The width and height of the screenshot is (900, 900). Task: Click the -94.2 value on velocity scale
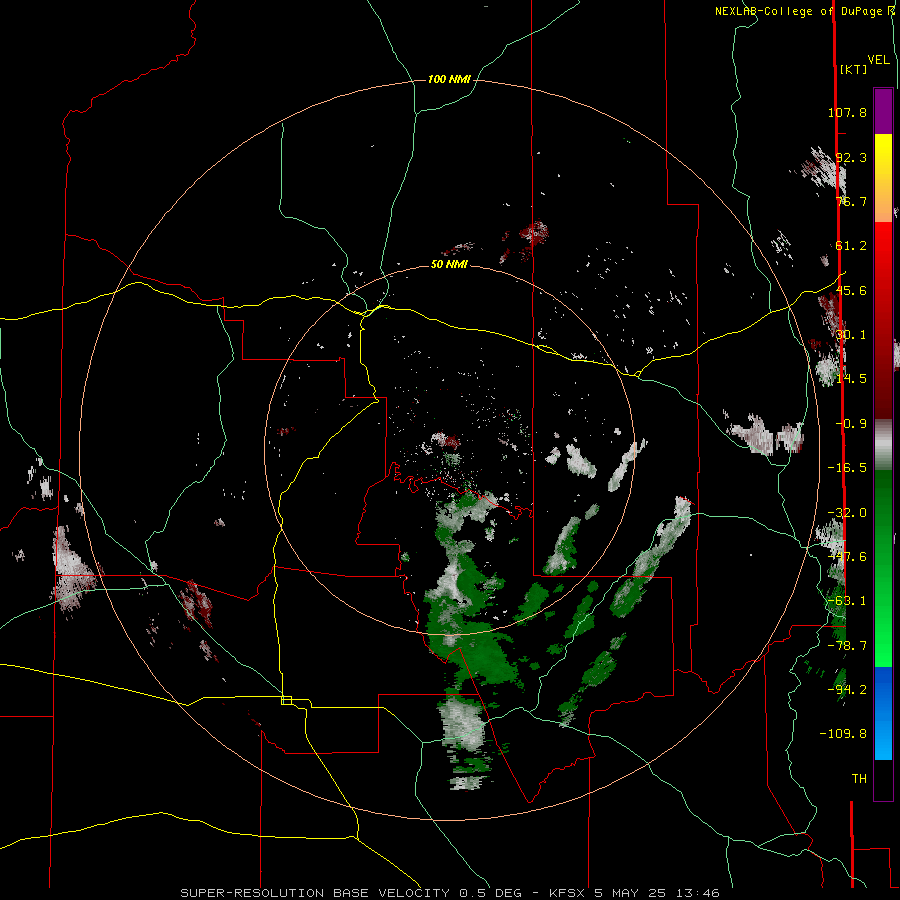[847, 689]
